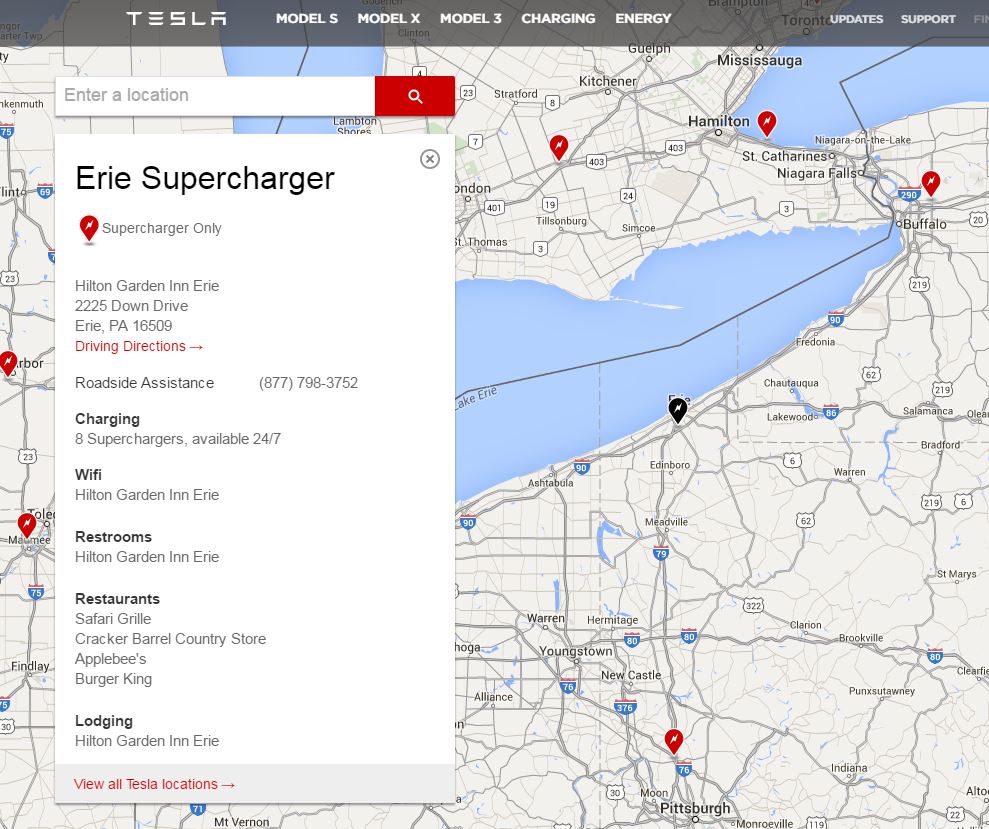Viewport: 989px width, 829px height.
Task: Click the Interstate 86 shield near Lakewood
Action: point(831,412)
